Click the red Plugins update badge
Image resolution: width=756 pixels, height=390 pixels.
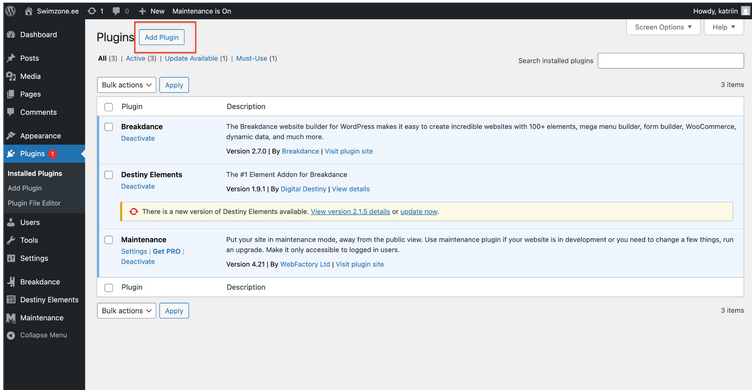point(52,154)
